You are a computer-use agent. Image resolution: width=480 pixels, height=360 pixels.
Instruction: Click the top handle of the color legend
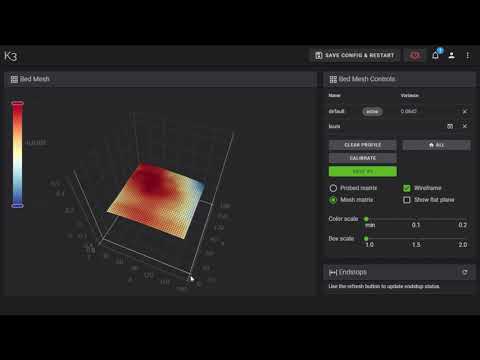pos(17,103)
